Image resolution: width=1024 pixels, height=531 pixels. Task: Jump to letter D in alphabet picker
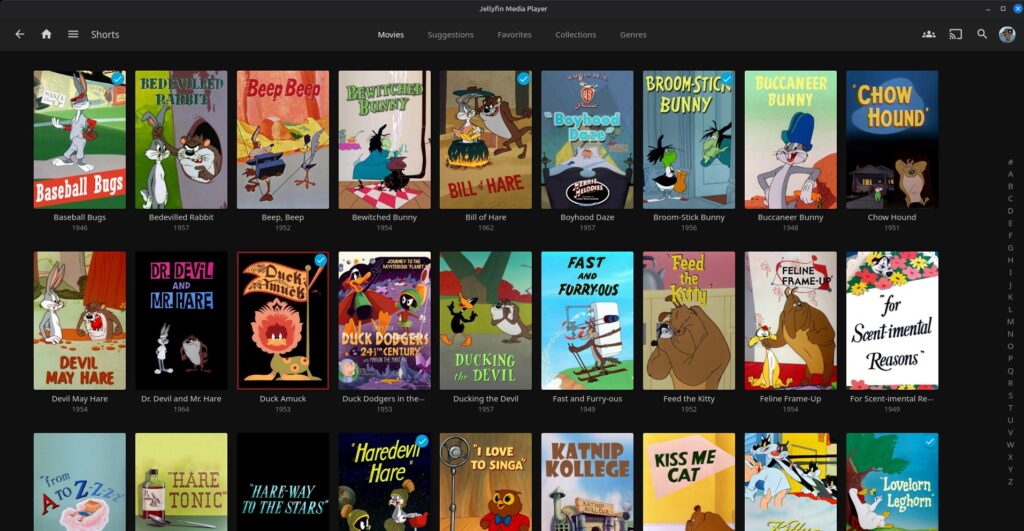(1010, 211)
